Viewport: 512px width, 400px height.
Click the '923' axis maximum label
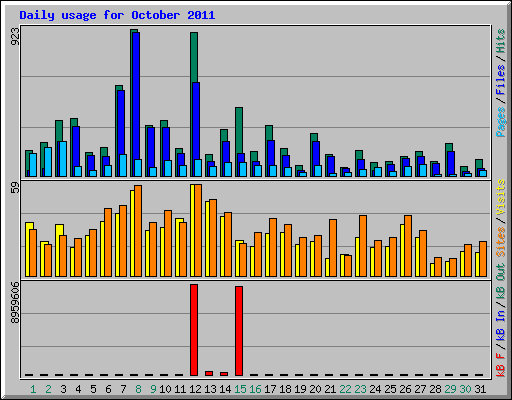15,36
